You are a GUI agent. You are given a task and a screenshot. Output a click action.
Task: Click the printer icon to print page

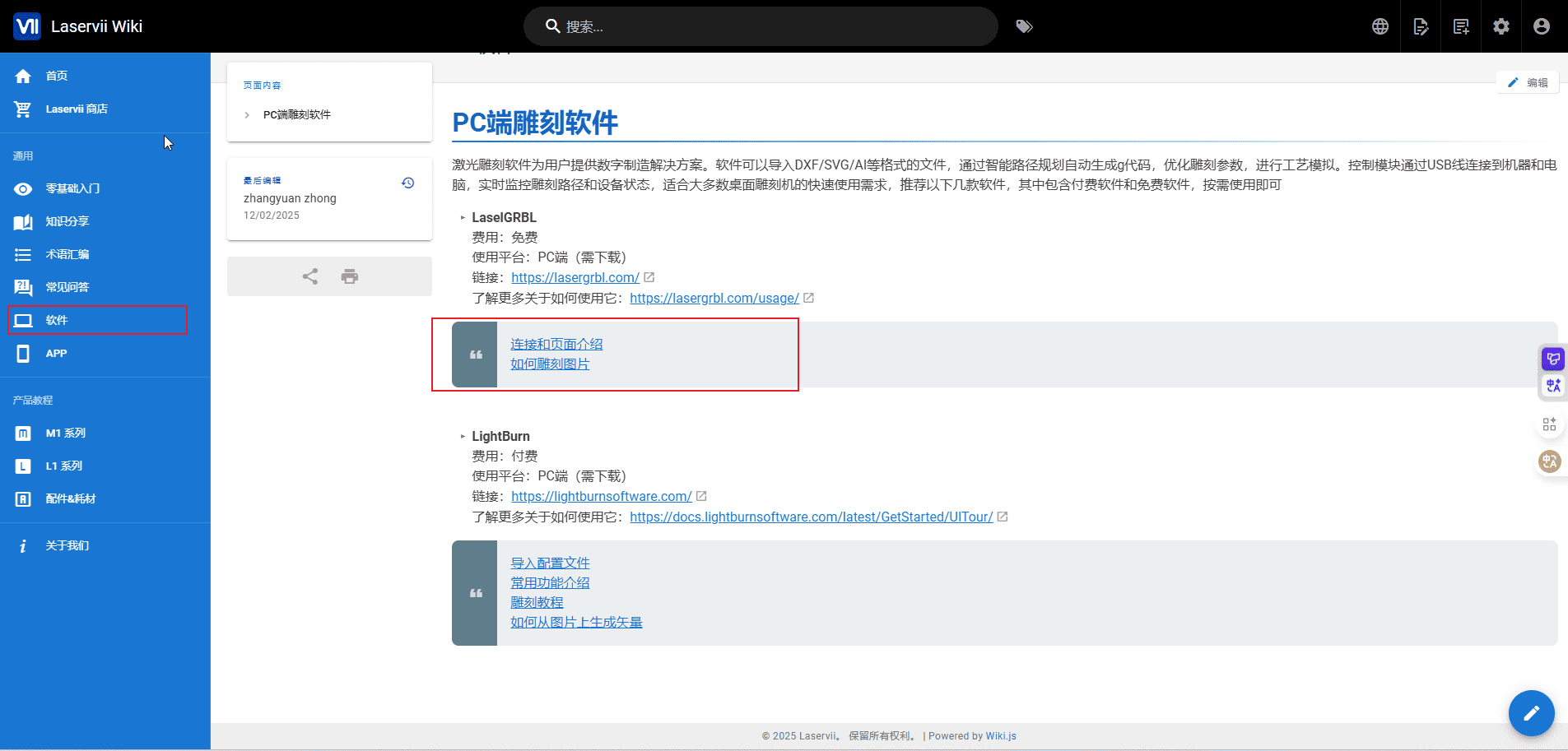[x=350, y=276]
